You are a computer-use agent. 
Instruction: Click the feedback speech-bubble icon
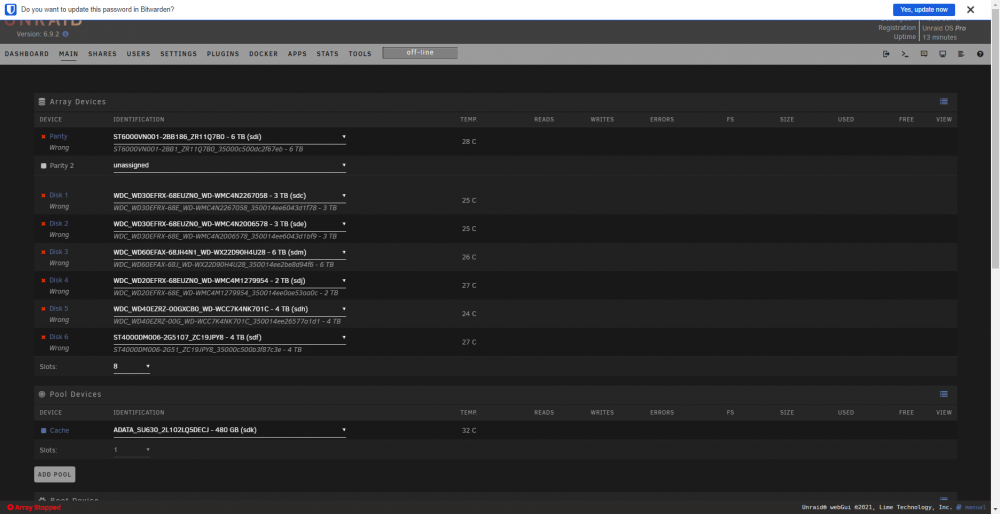tap(923, 54)
